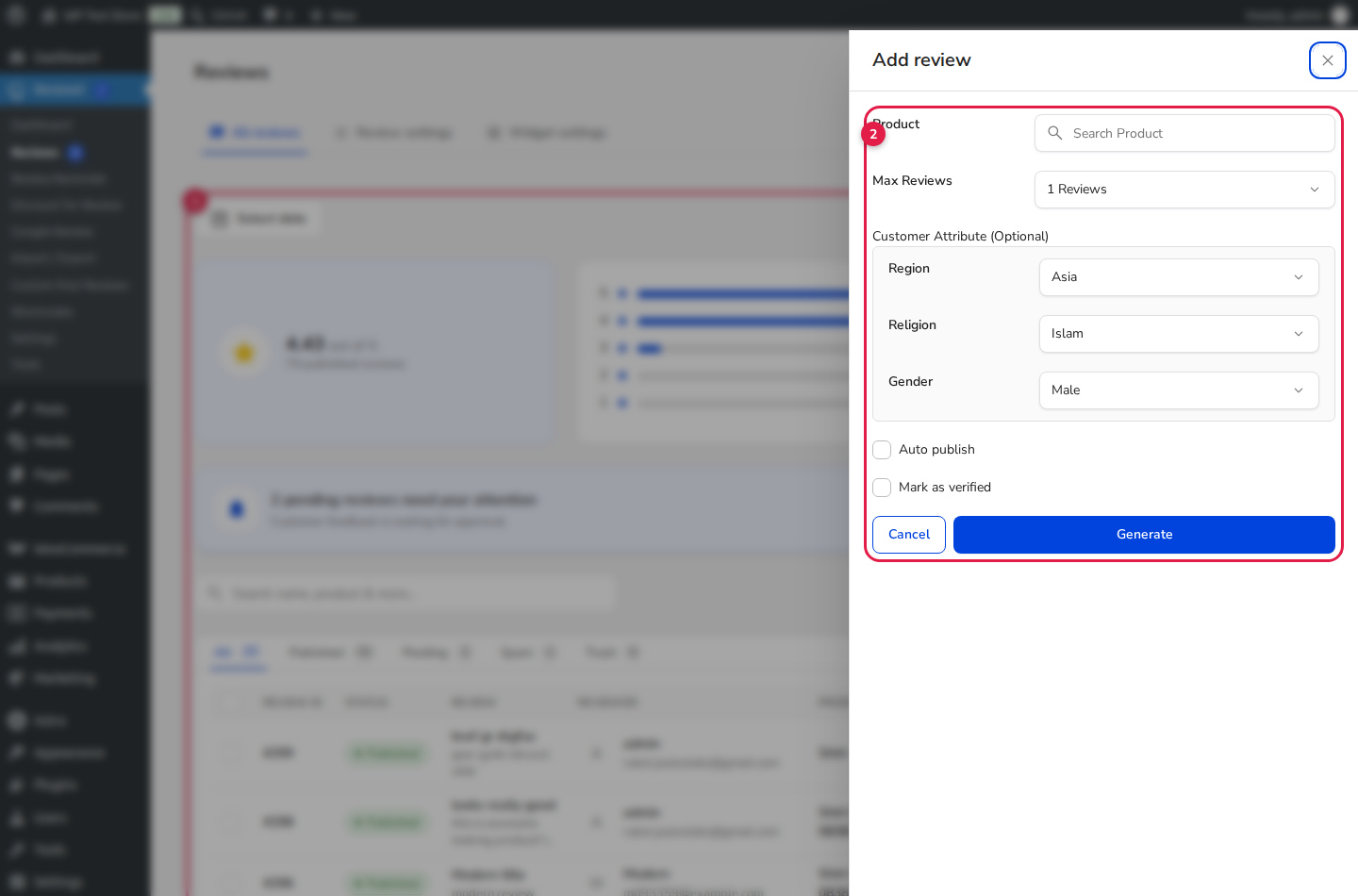Open the Religion dropdown showing Islam
This screenshot has height=896, width=1358.
[1179, 334]
